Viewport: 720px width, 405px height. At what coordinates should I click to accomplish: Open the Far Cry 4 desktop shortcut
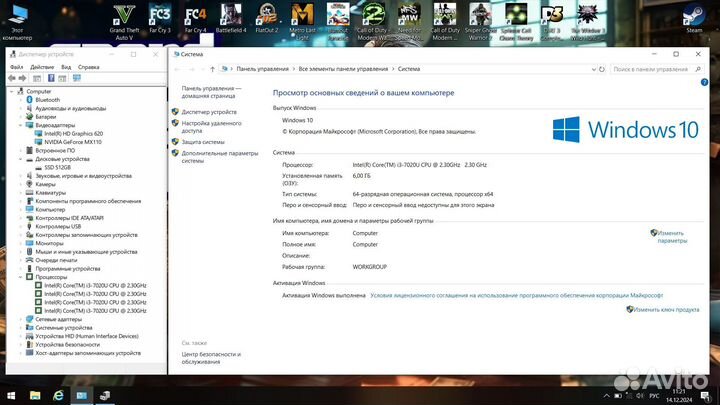point(196,19)
